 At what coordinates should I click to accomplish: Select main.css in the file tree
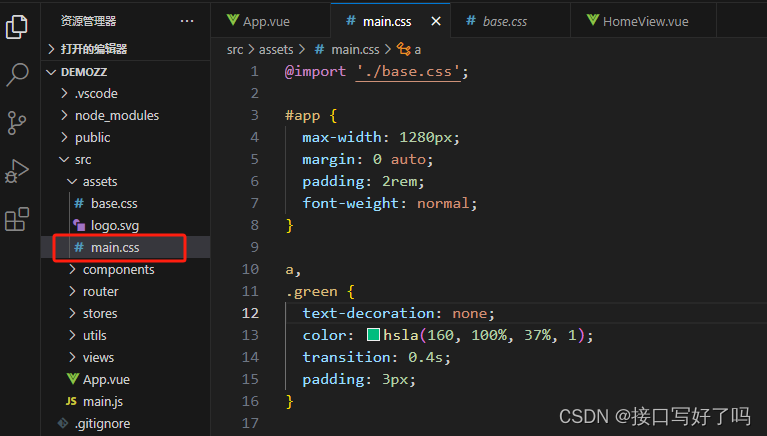click(x=125, y=248)
